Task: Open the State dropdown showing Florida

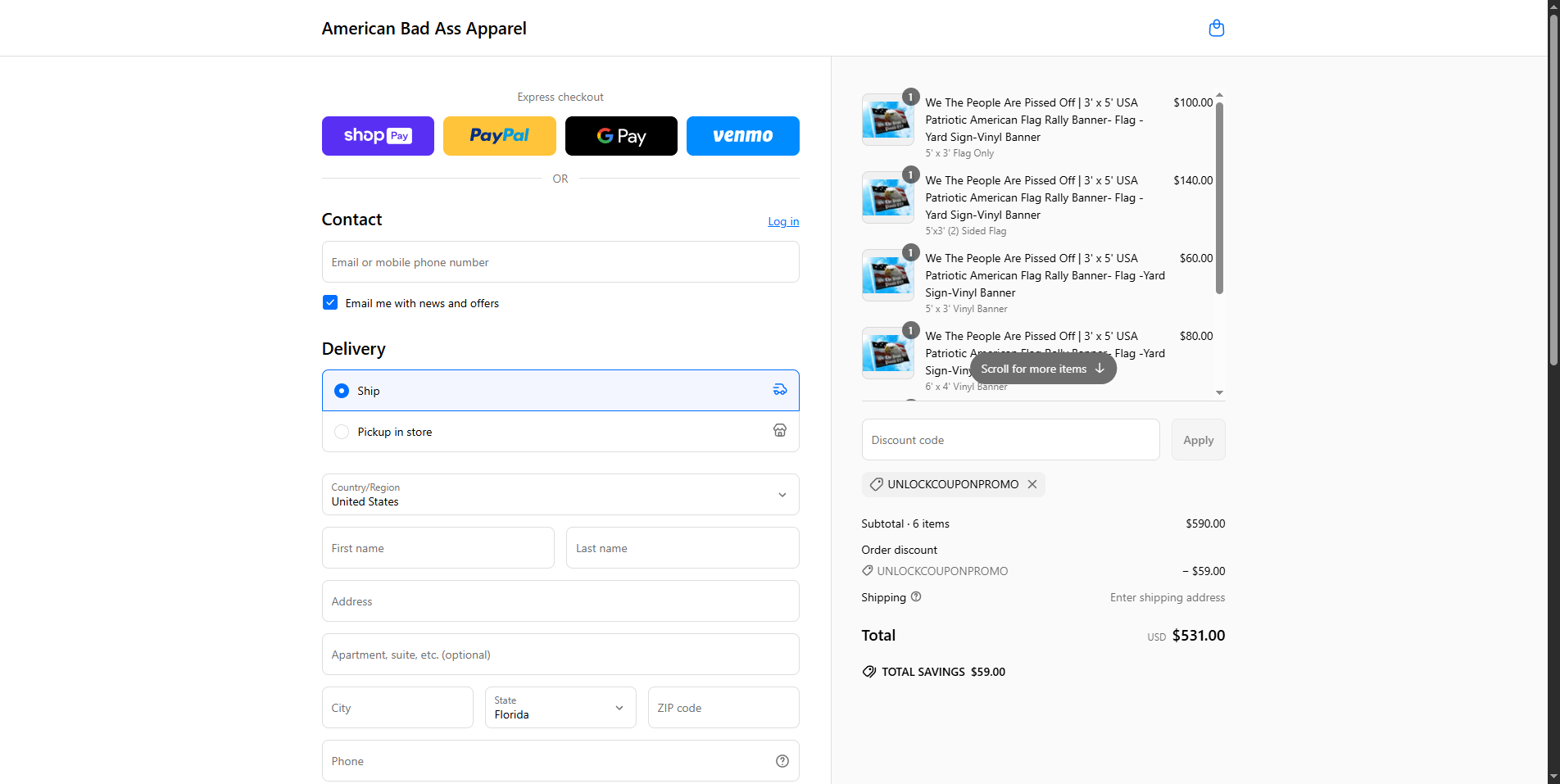Action: click(x=560, y=708)
